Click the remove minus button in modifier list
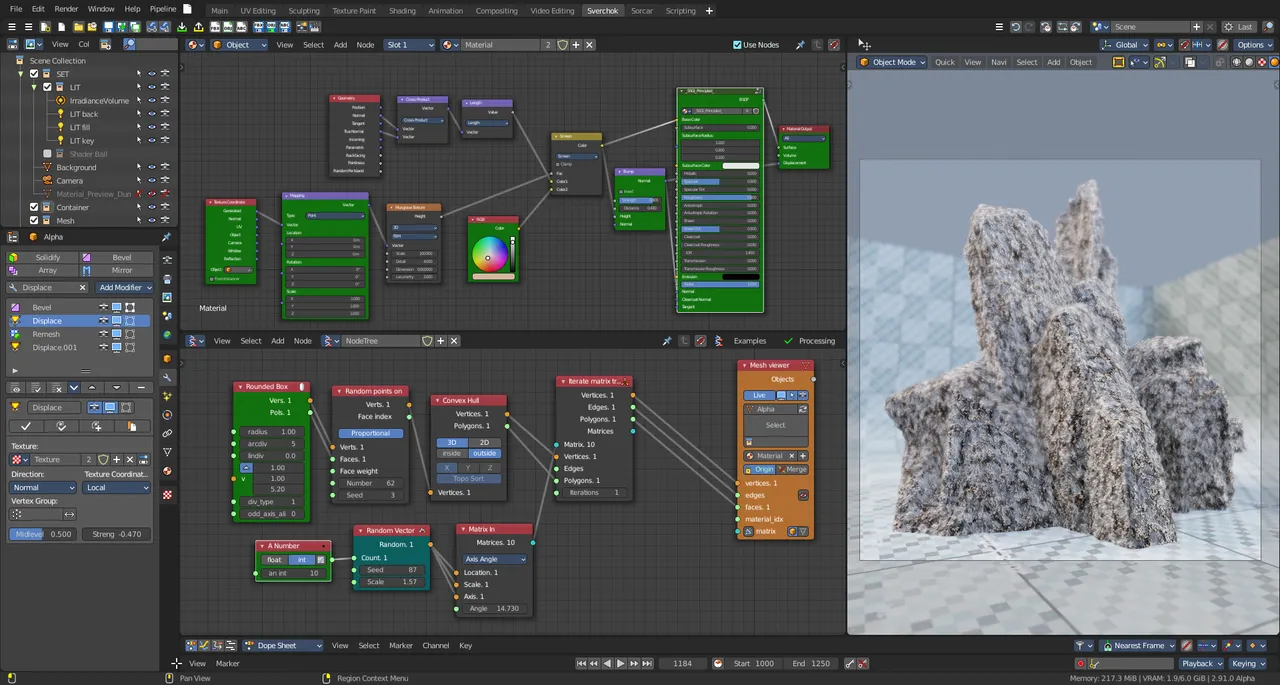The image size is (1280, 685). [x=141, y=388]
